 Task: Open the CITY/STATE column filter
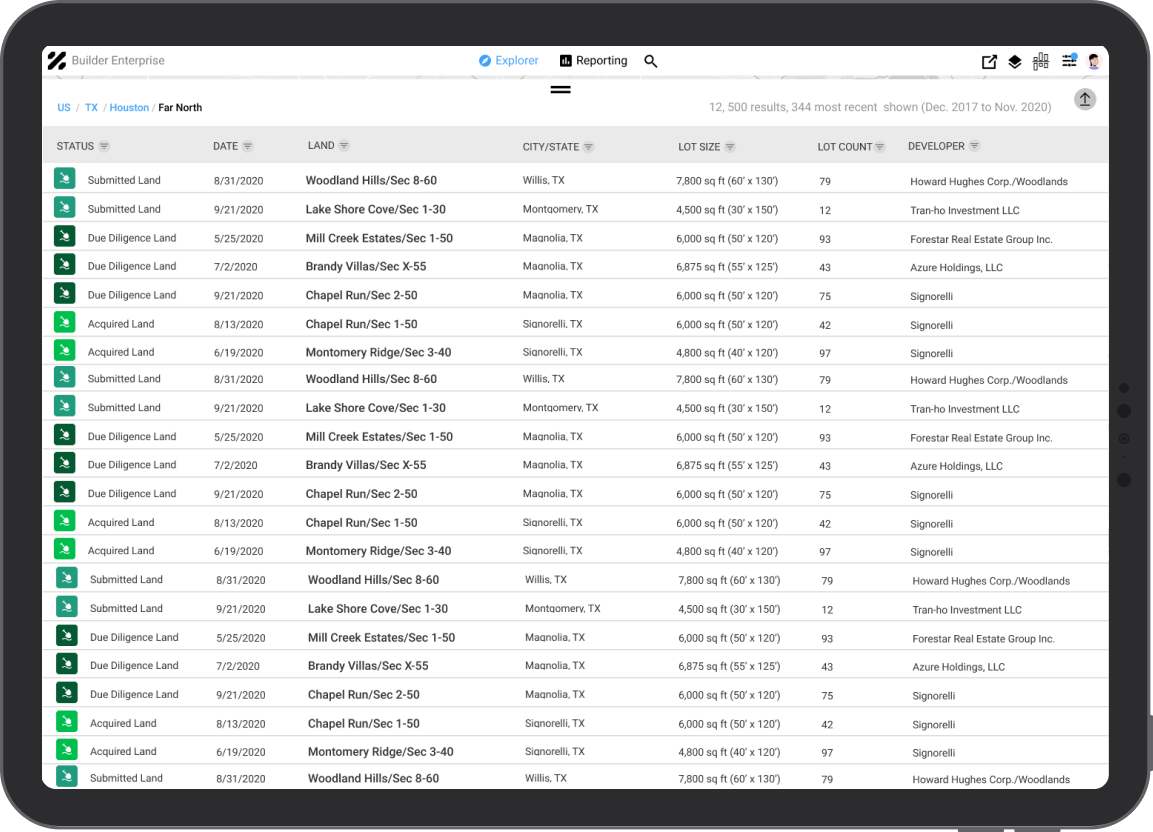tap(588, 147)
